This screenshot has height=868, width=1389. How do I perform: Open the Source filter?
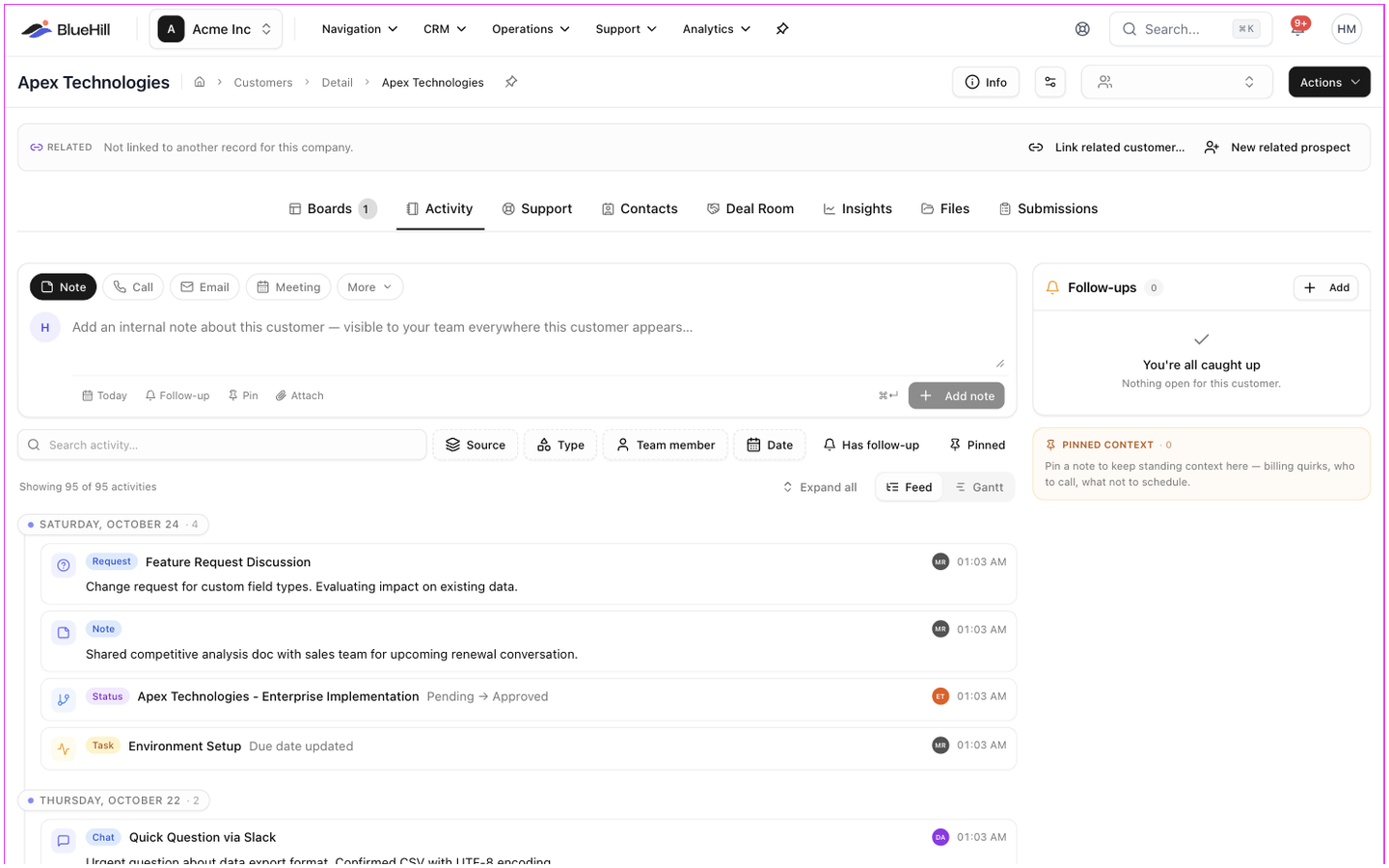point(476,445)
